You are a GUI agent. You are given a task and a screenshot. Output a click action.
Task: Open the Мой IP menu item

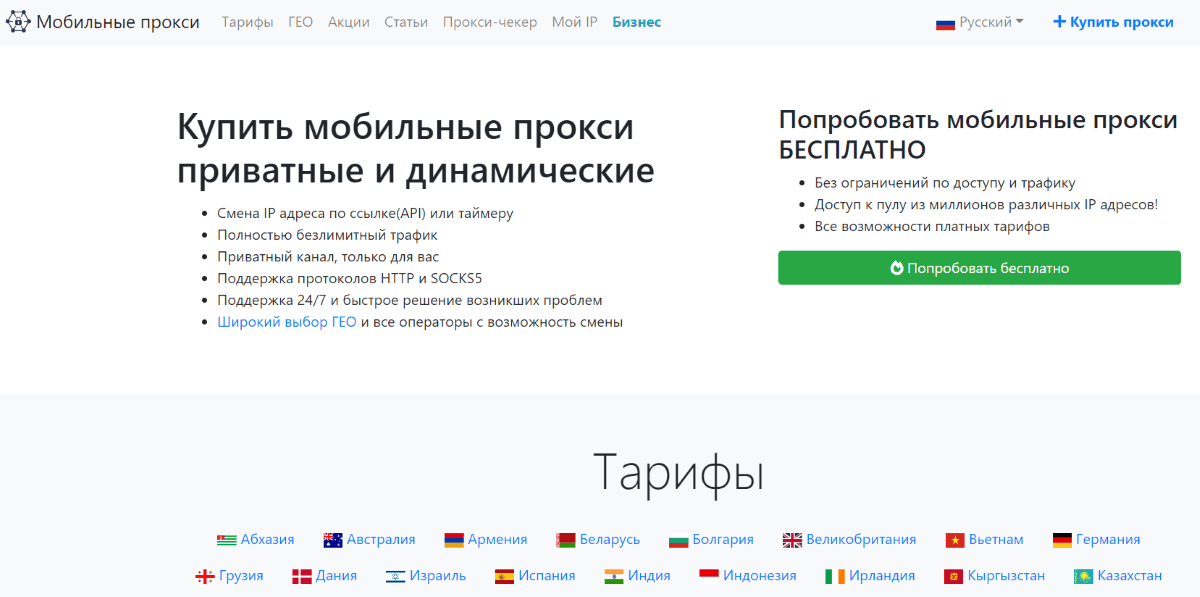[574, 22]
